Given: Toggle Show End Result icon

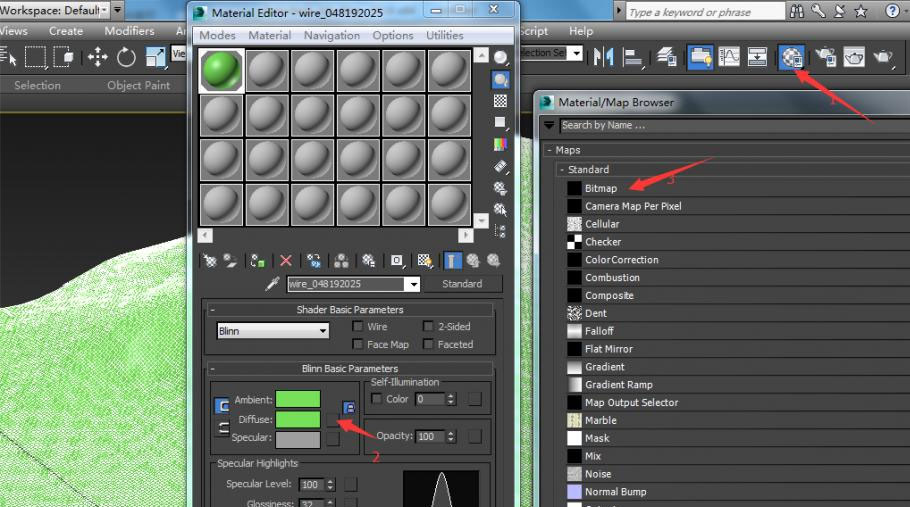Looking at the screenshot, I should [452, 261].
